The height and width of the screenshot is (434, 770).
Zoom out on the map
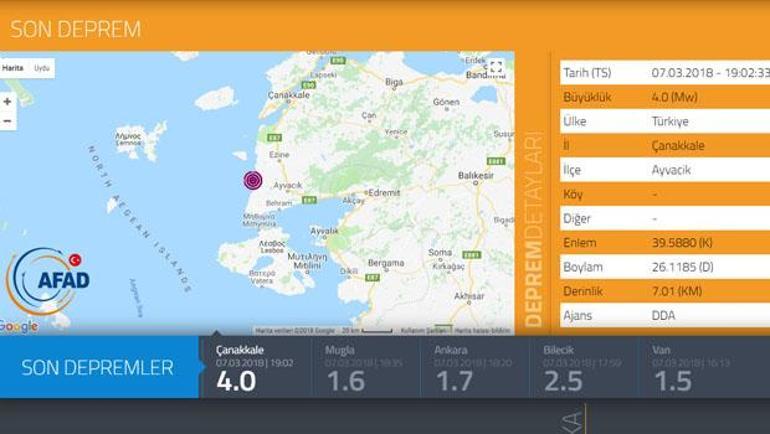point(8,120)
